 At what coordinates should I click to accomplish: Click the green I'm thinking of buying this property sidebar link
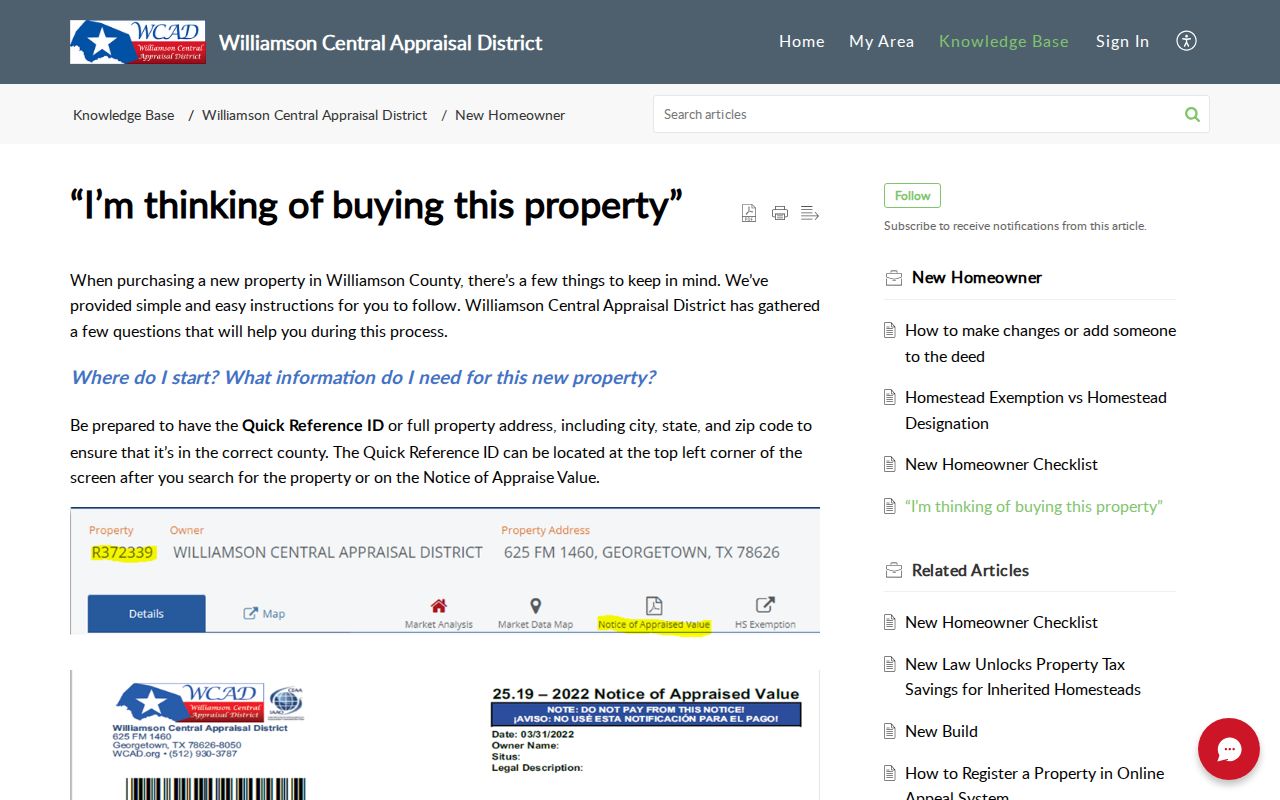1034,506
